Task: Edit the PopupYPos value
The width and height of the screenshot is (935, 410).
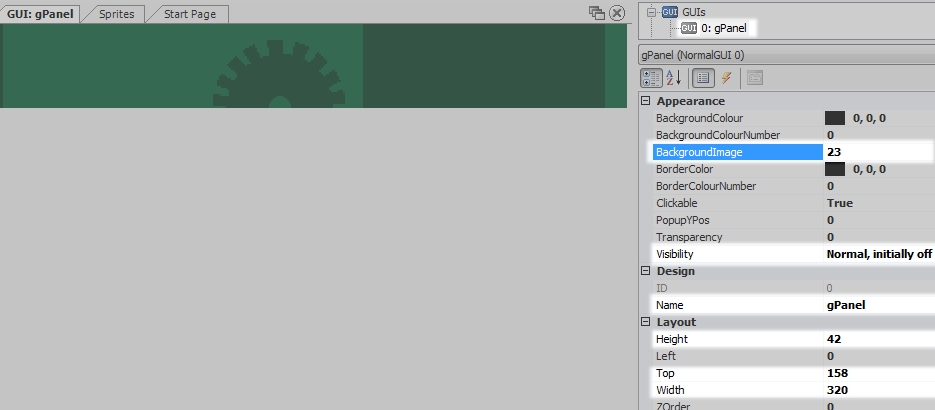Action: pyautogui.click(x=879, y=220)
